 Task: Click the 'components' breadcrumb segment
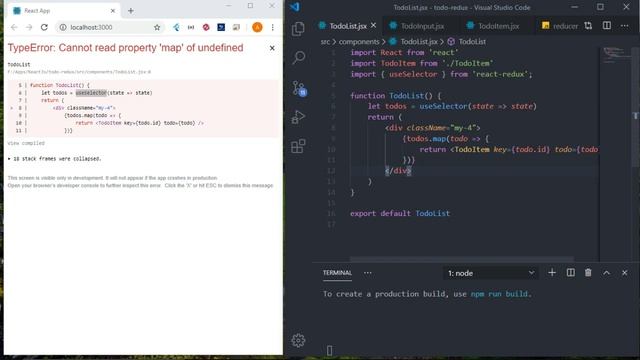(x=359, y=42)
